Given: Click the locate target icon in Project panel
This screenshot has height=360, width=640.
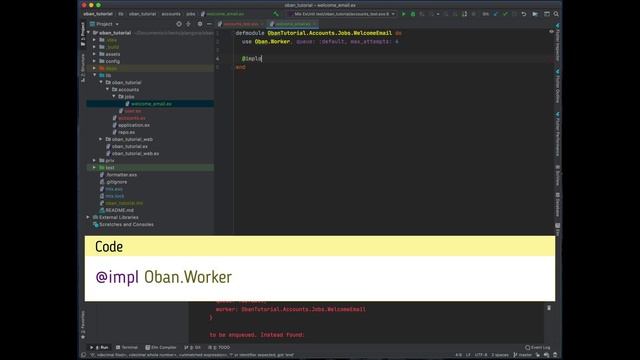Looking at the screenshot, I should coord(179,24).
